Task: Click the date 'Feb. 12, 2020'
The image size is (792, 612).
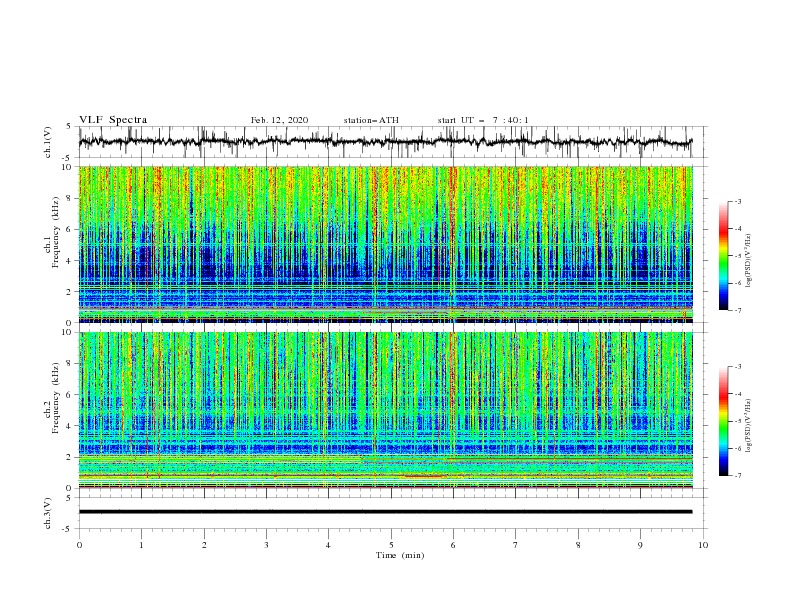Action: [279, 120]
